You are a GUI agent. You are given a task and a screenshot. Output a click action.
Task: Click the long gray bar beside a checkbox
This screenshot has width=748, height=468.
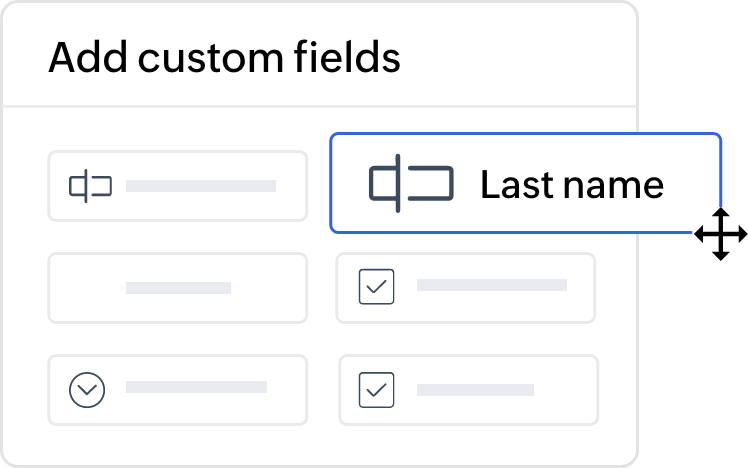coord(492,285)
